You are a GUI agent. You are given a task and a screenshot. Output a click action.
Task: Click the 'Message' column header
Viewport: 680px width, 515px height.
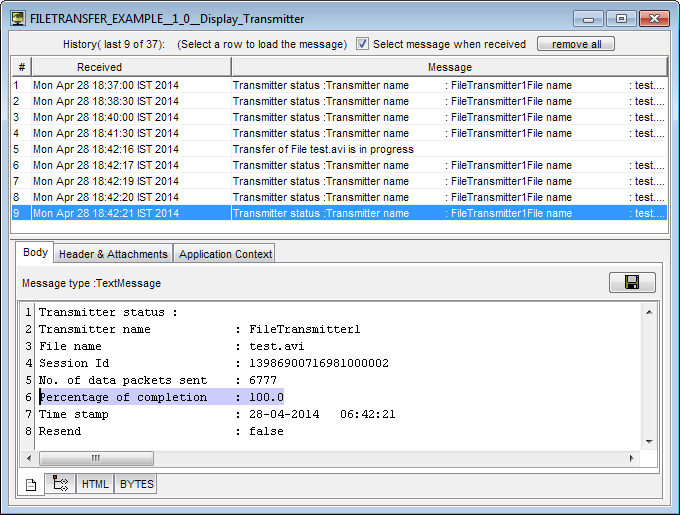pos(449,66)
